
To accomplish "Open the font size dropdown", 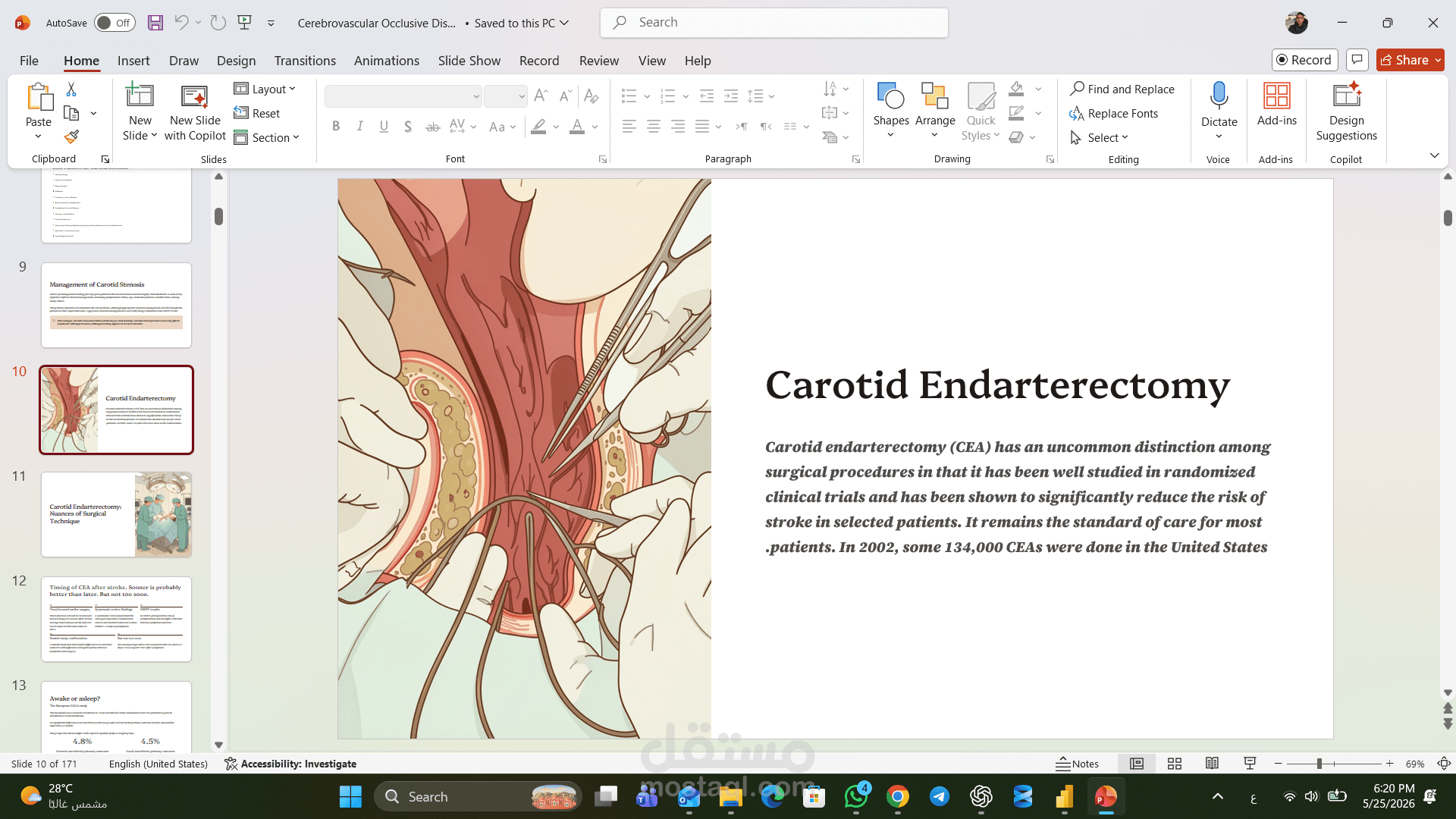I will click(505, 96).
